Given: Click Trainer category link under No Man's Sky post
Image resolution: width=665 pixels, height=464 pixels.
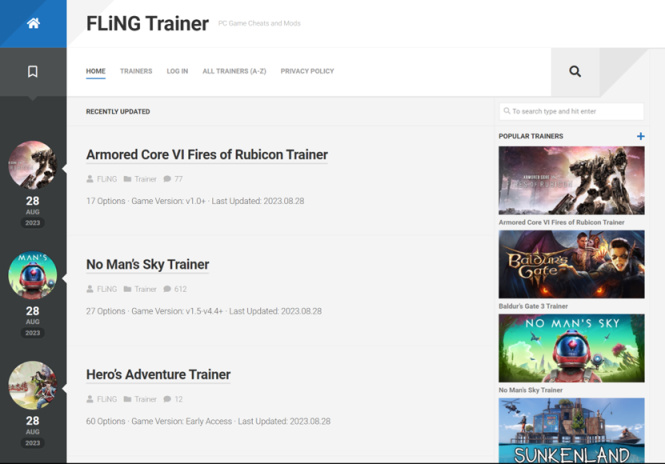Looking at the screenshot, I should [145, 289].
